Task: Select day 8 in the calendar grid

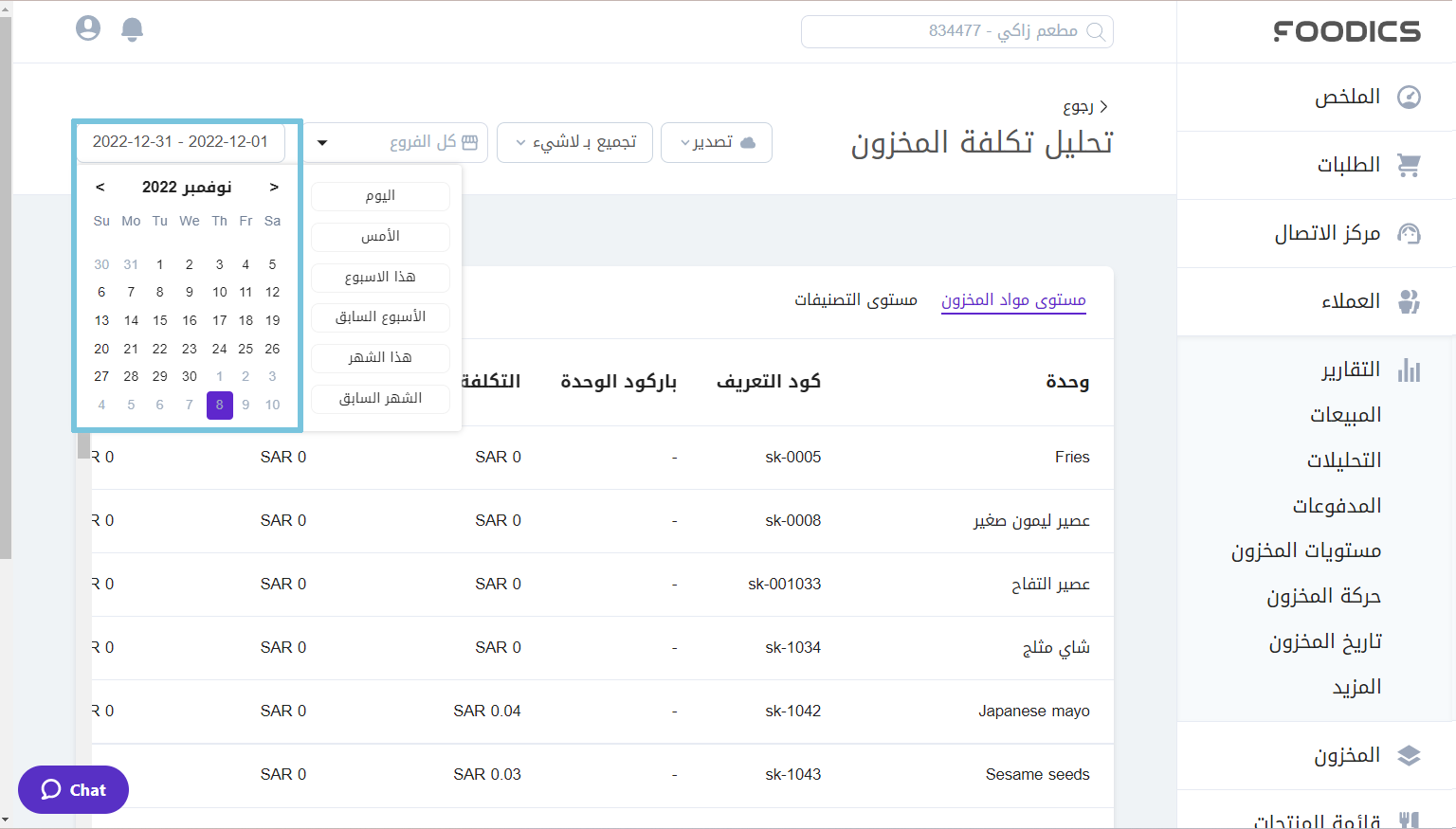Action: (219, 405)
